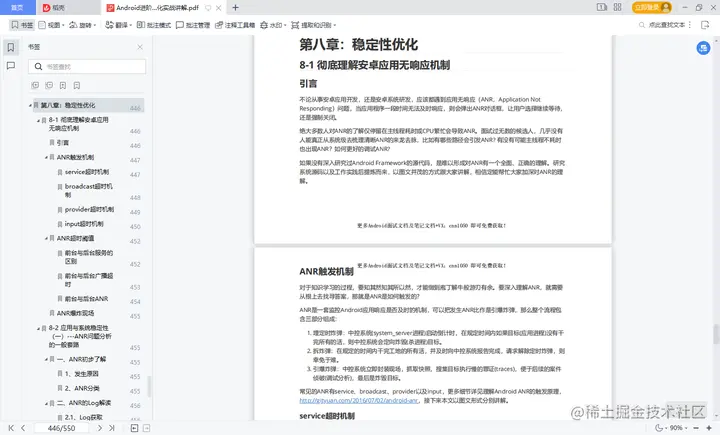720x435 pixels.
Task: Open the 90% zoom level dropdown
Action: [x=678, y=428]
